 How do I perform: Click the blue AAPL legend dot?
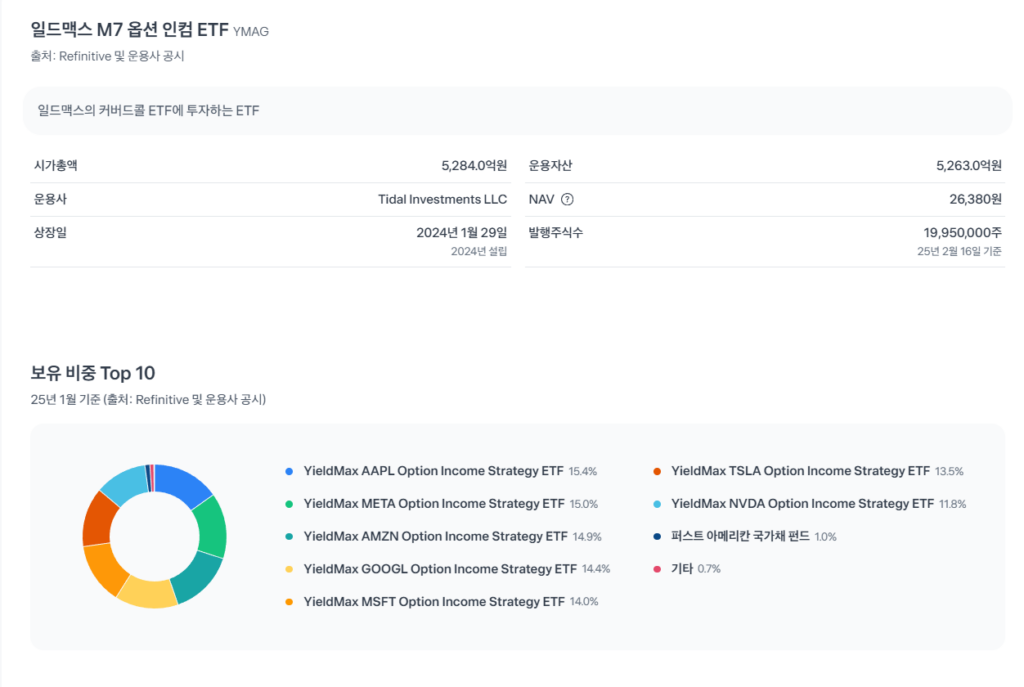point(289,471)
